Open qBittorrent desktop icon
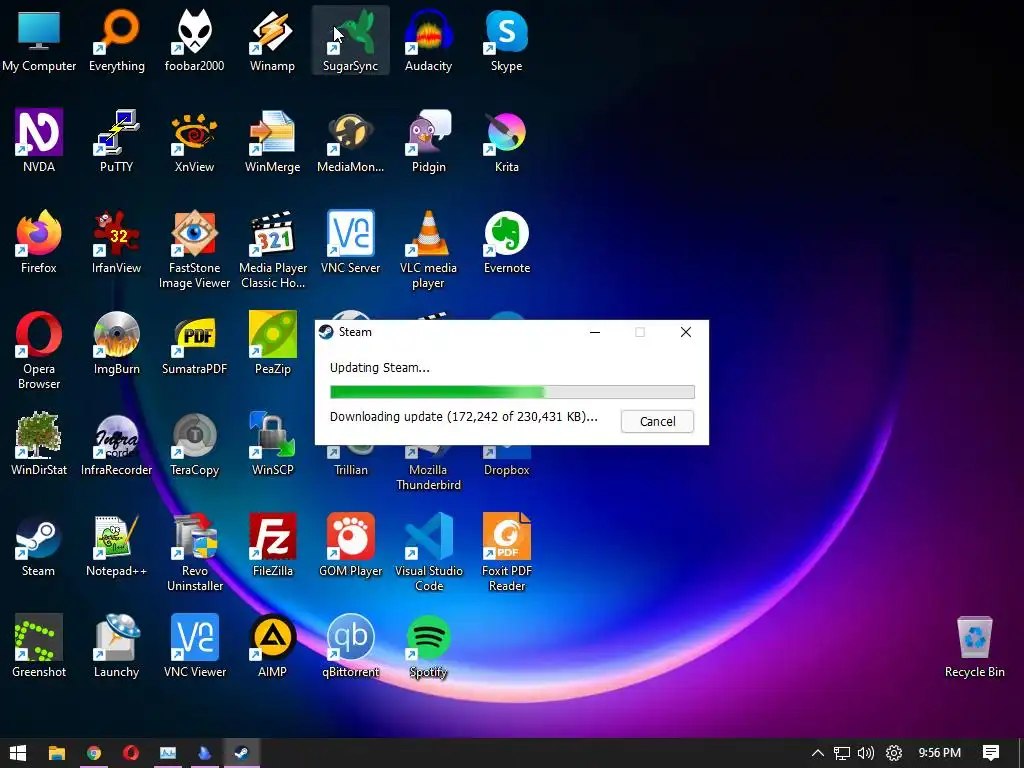This screenshot has width=1024, height=768. coord(351,646)
